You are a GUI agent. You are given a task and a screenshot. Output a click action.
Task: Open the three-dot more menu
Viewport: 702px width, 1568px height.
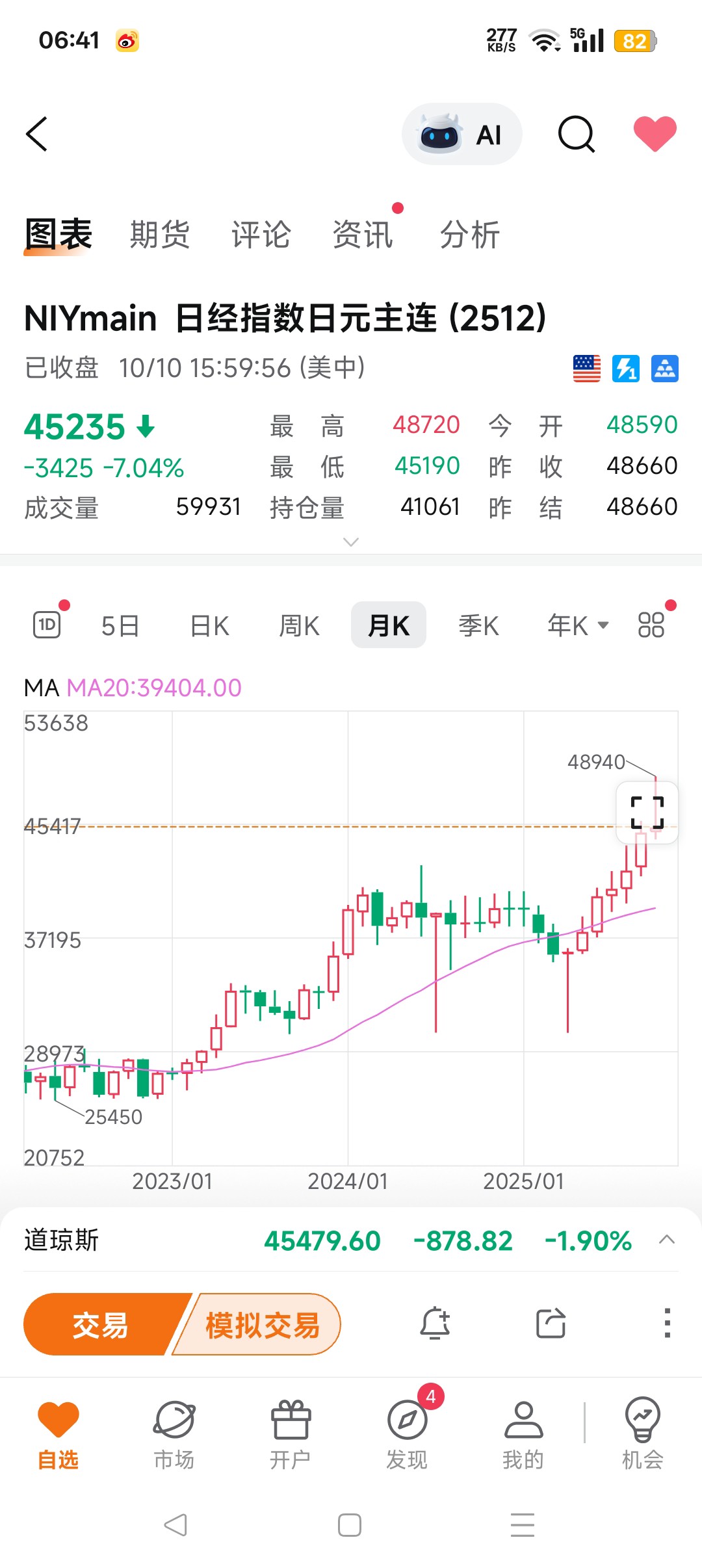point(667,1324)
